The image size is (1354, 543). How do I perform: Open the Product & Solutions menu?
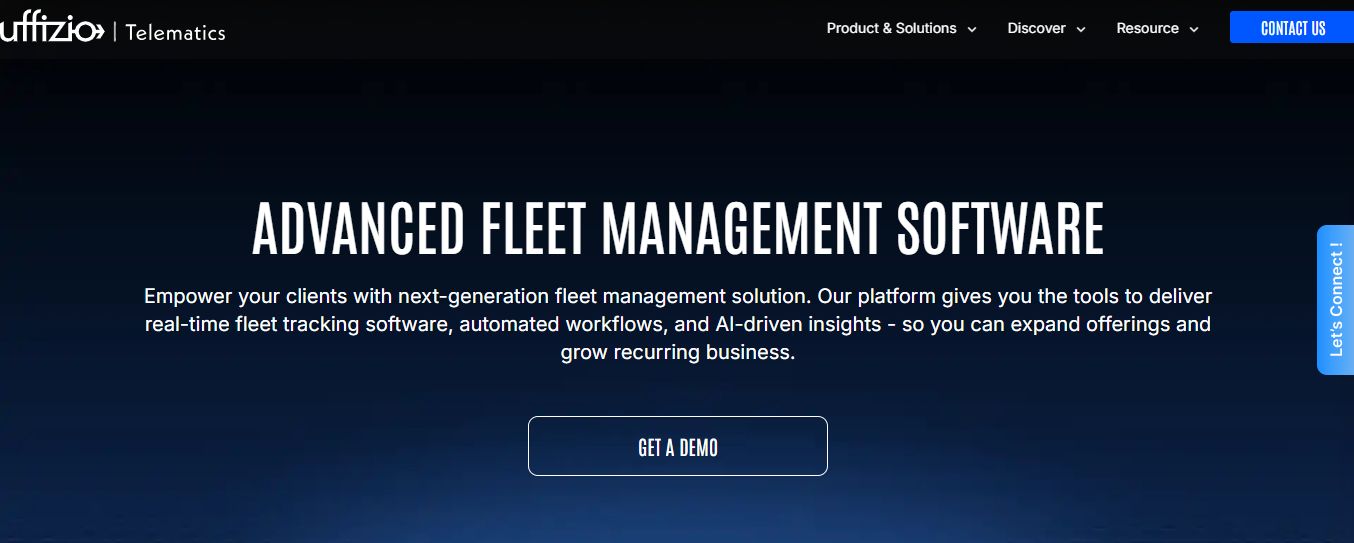click(891, 28)
